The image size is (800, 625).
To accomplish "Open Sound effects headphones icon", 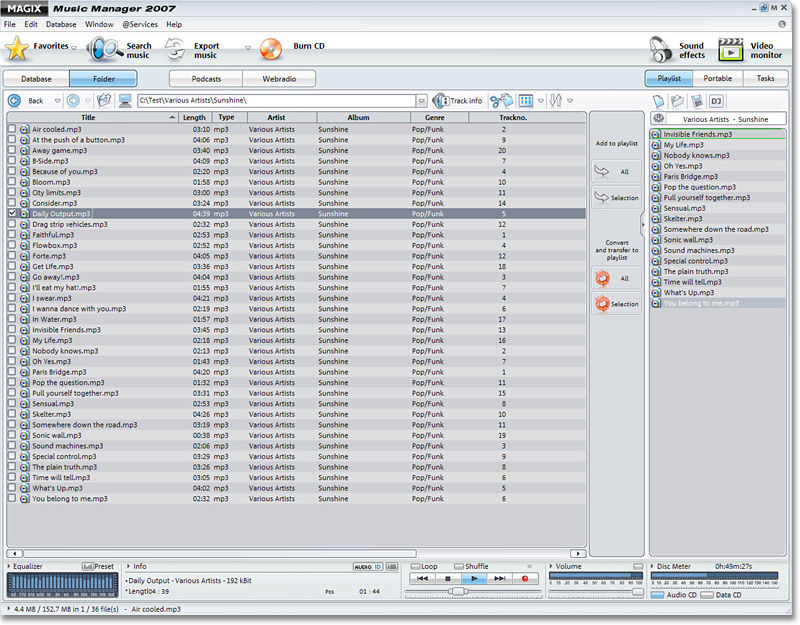I will tap(660, 49).
